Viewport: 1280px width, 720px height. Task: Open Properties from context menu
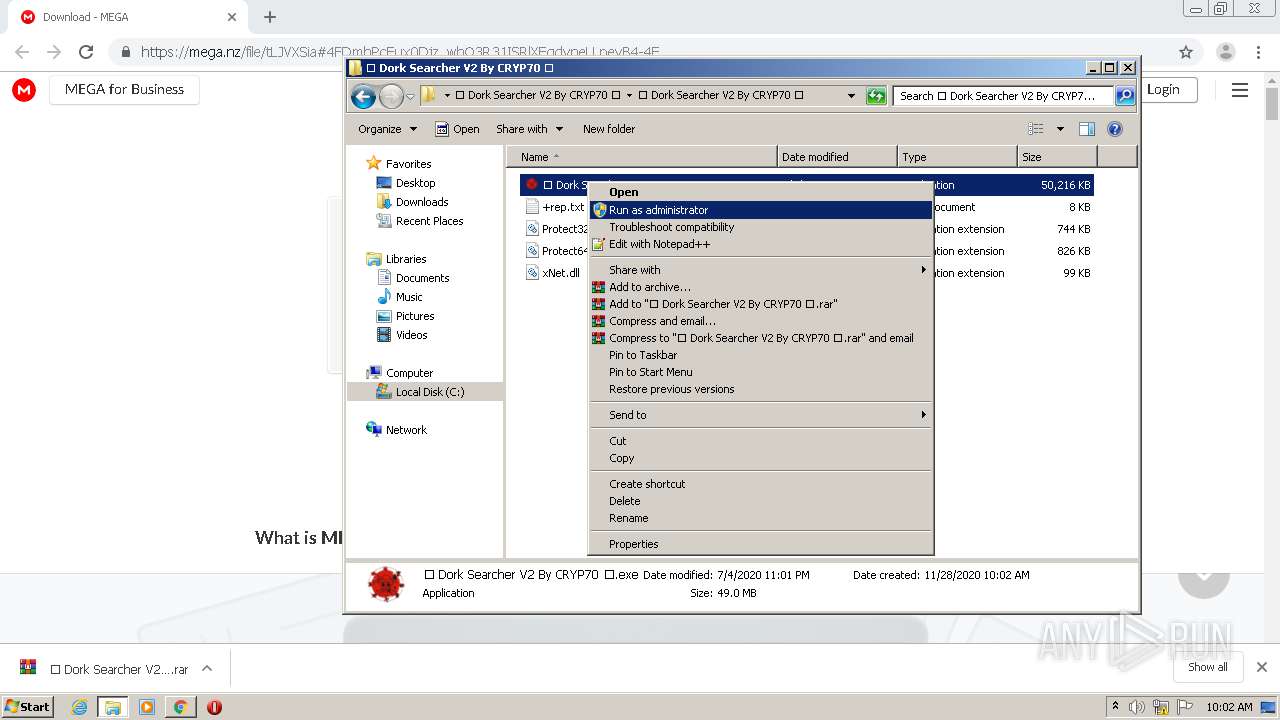(x=760, y=544)
